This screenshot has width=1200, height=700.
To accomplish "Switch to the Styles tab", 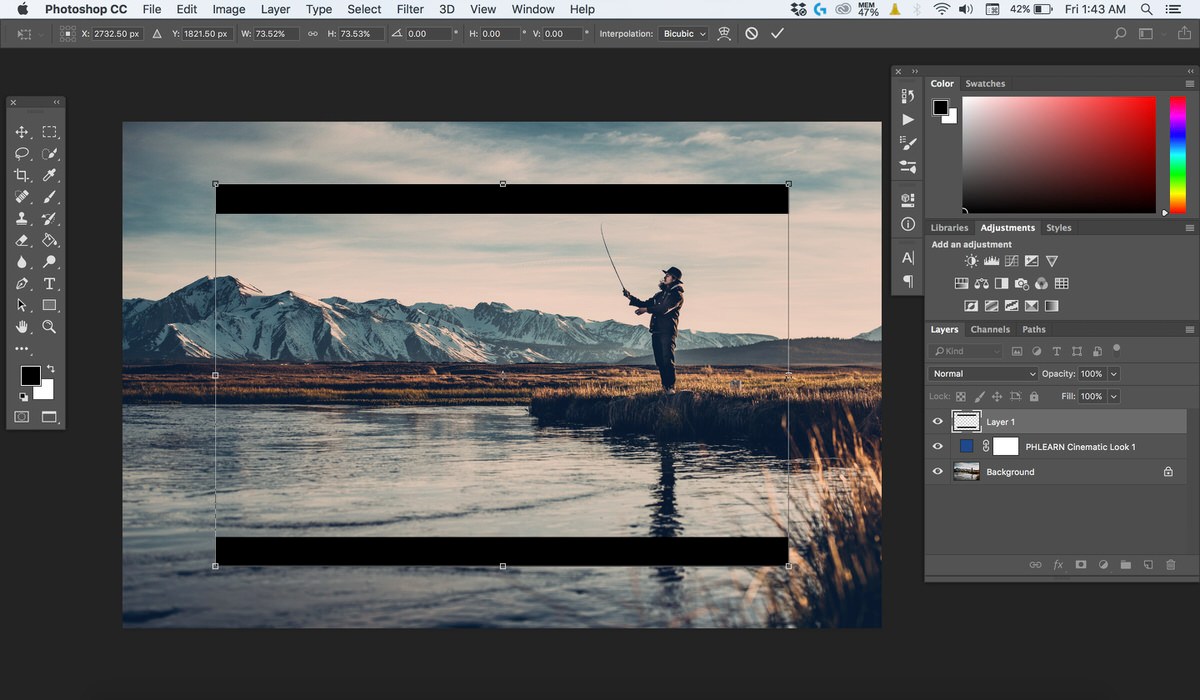I will [1059, 228].
